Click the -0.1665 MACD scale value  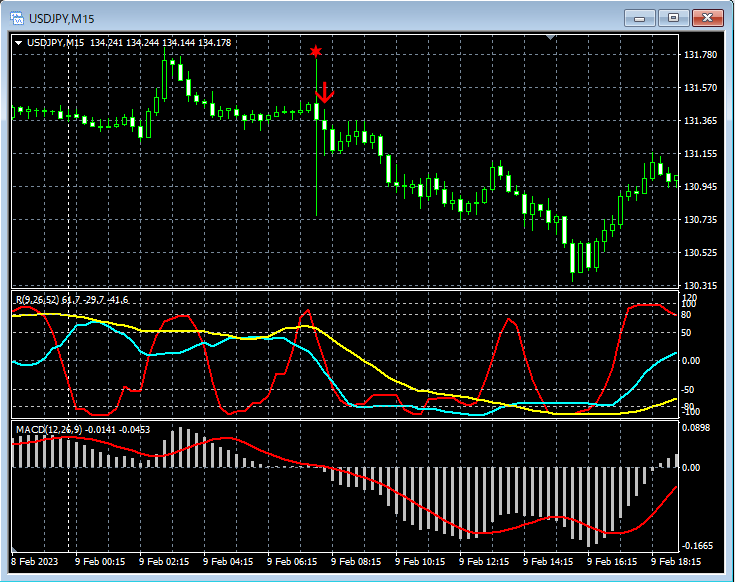coord(699,546)
